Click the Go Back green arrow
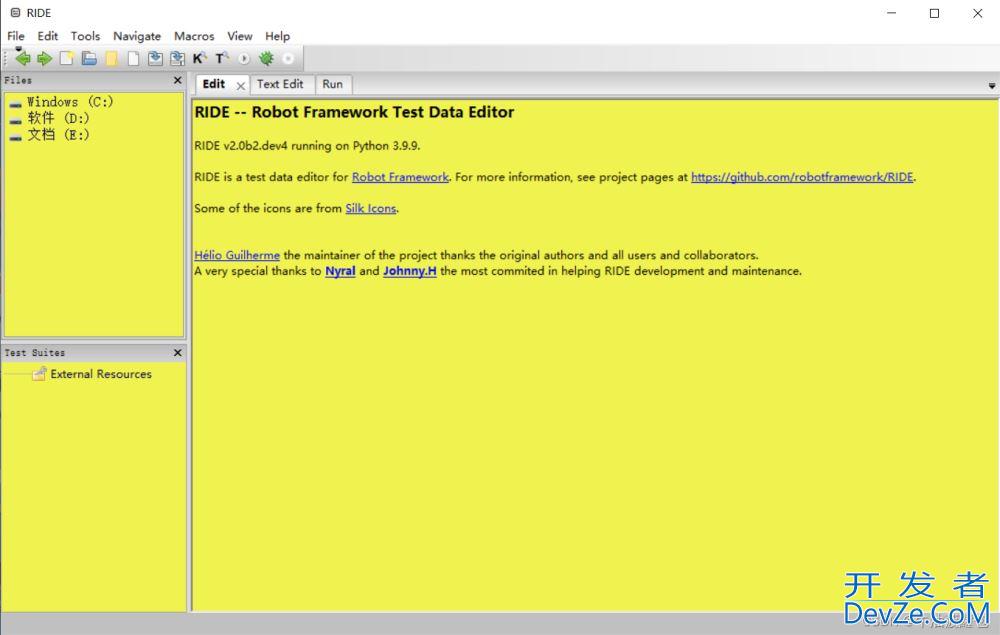The height and width of the screenshot is (635, 1000). [x=23, y=59]
